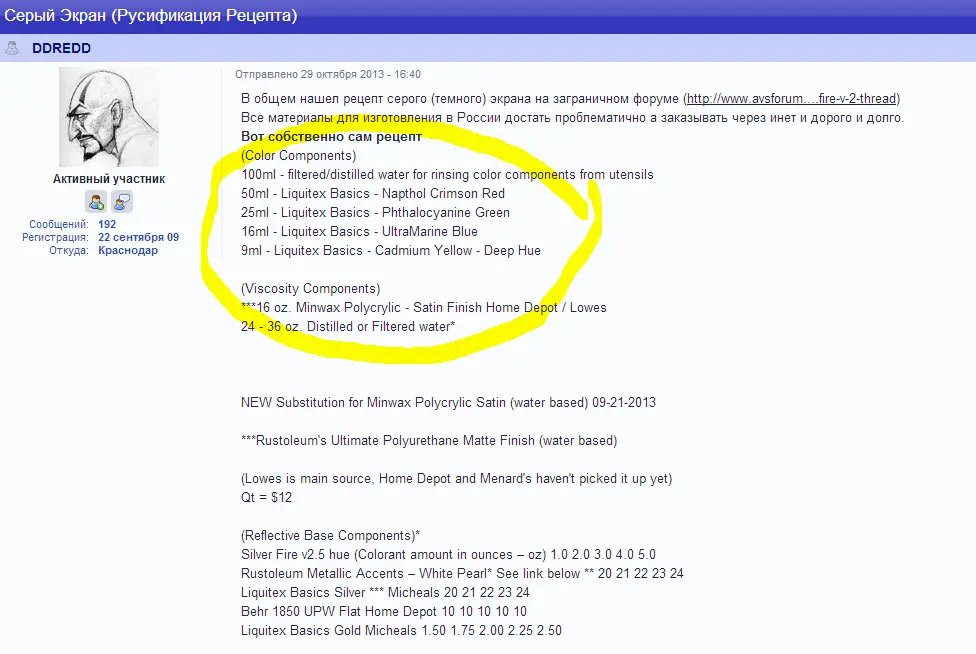Click the 'Активный участник' rank label
This screenshot has height=654, width=976.
click(x=109, y=179)
